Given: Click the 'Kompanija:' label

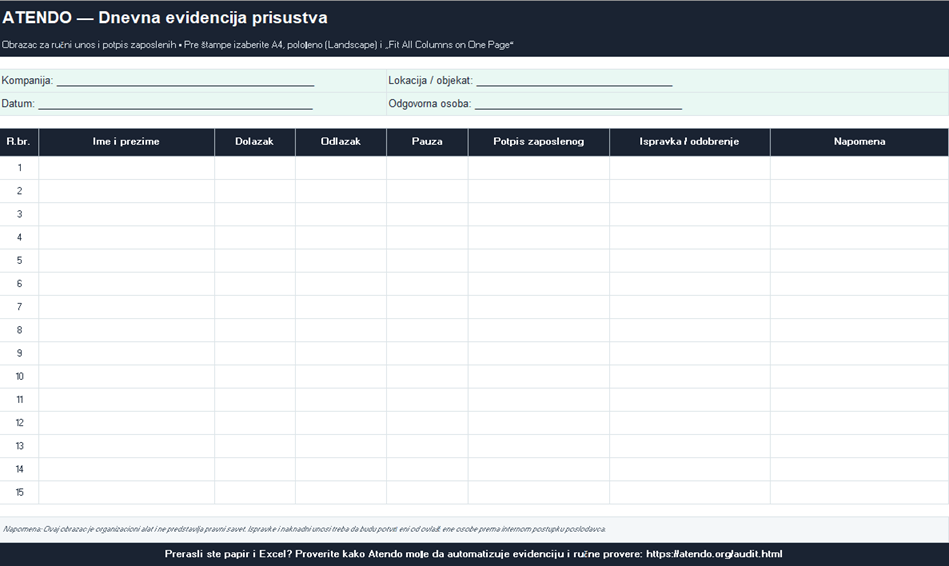Looking at the screenshot, I should tap(27, 81).
